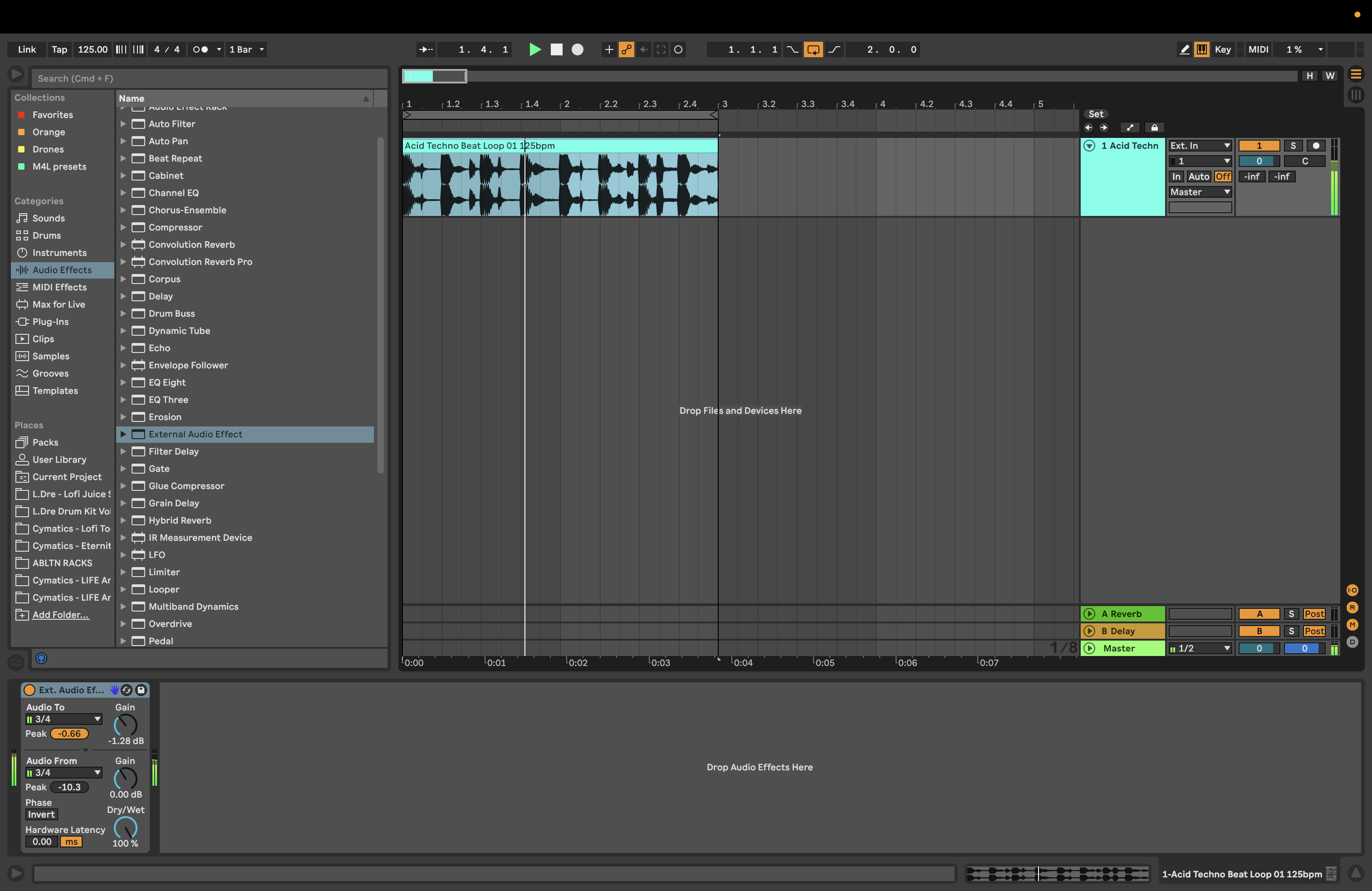This screenshot has height=891, width=1372.
Task: Jump to the next locator arrow
Action: [1103, 128]
